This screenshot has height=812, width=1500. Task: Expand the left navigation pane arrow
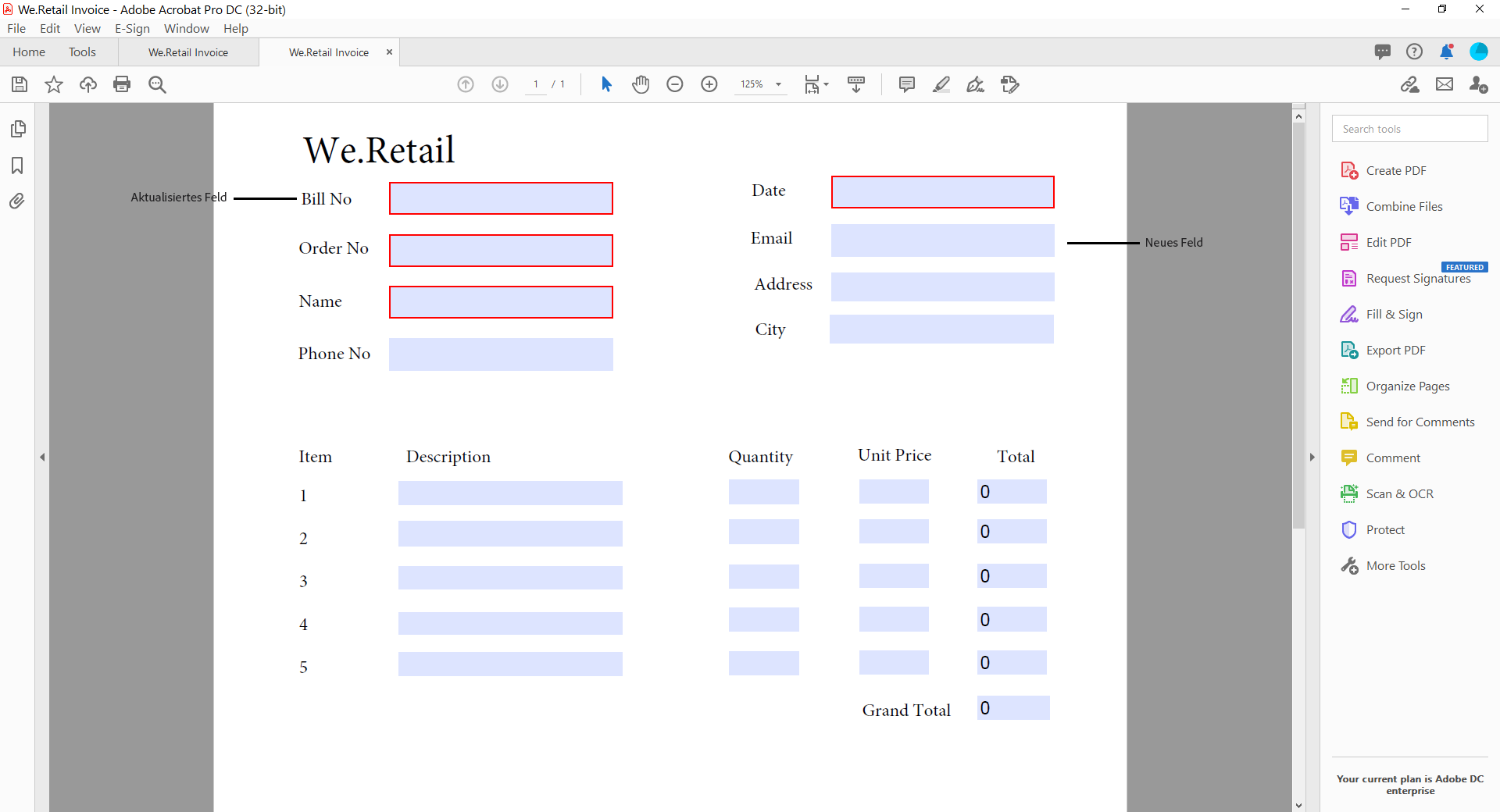click(x=42, y=457)
